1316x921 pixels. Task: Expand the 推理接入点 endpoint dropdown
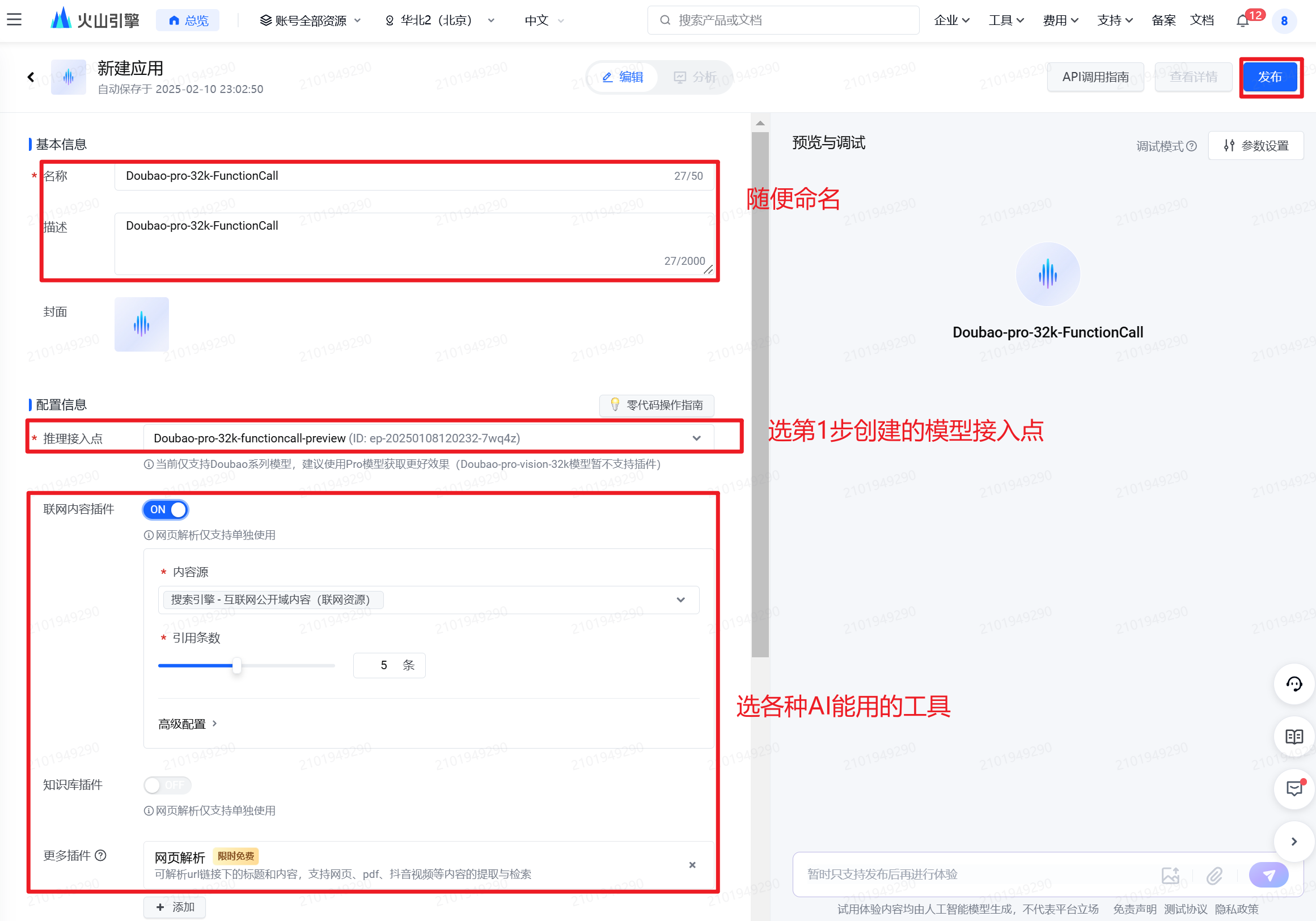428,438
